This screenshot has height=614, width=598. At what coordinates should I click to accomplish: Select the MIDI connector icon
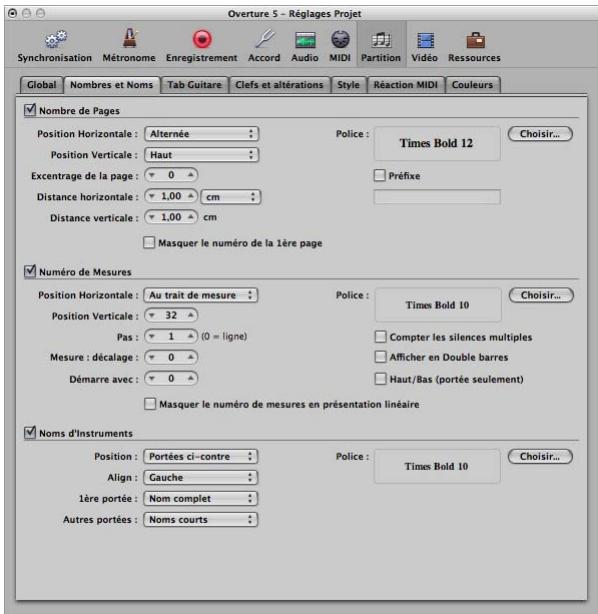pyautogui.click(x=340, y=39)
